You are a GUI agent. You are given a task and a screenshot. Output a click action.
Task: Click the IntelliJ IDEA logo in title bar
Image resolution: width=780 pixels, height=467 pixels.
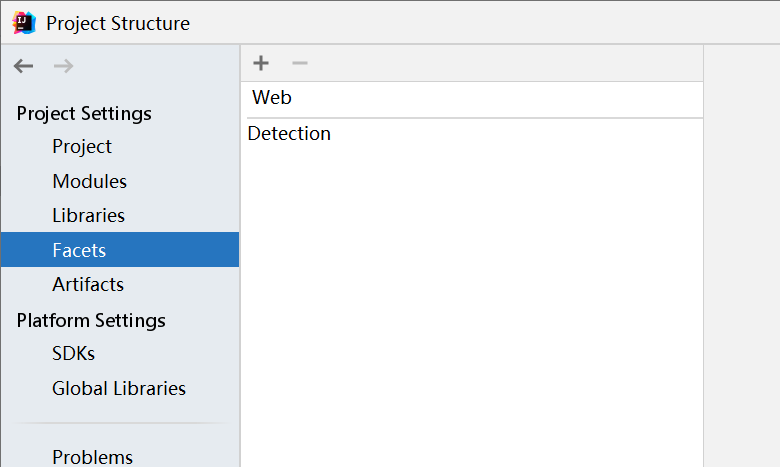[x=24, y=23]
